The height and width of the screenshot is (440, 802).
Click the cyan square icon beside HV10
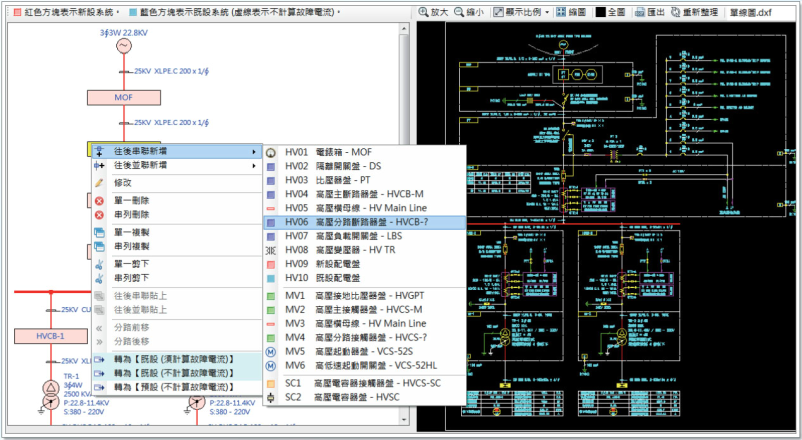[x=271, y=278]
